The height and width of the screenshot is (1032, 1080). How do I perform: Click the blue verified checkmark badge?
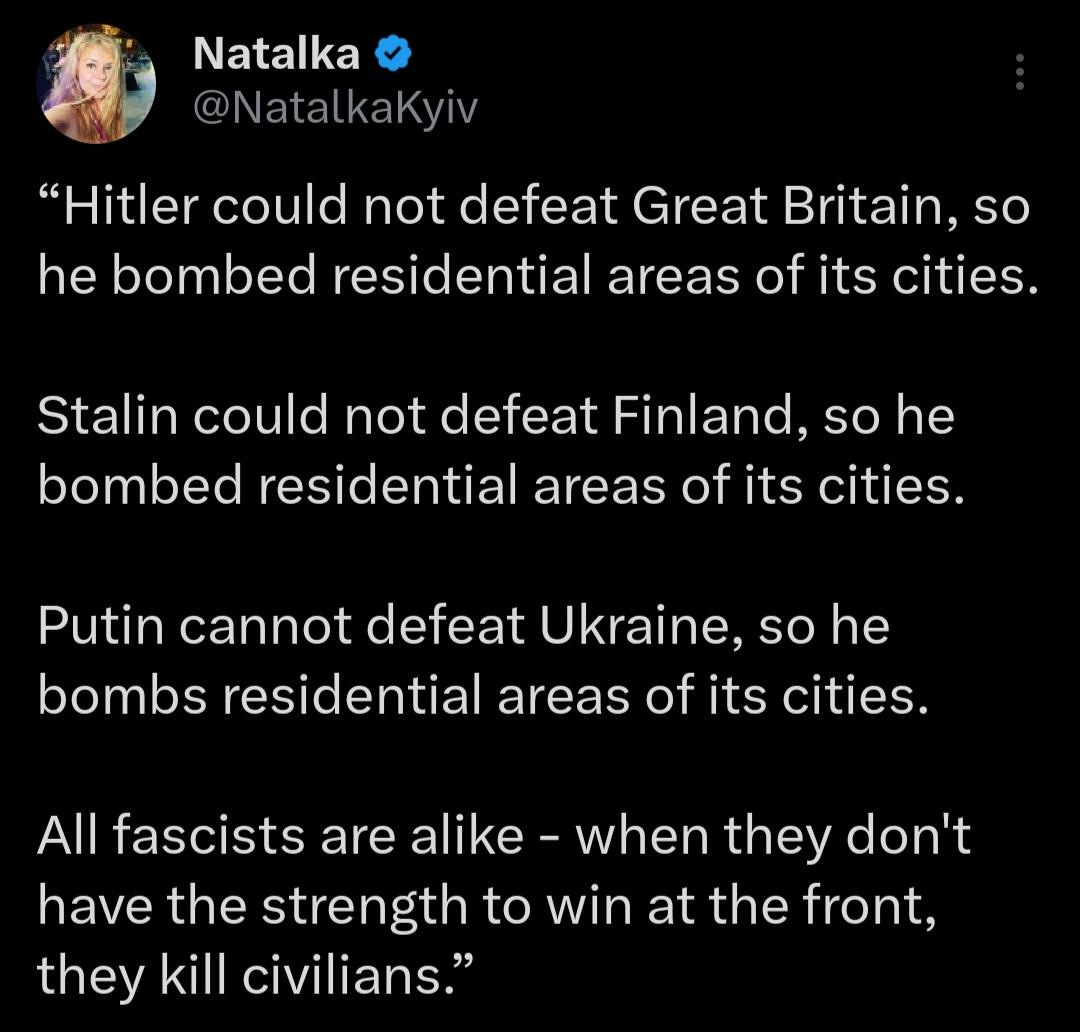391,55
